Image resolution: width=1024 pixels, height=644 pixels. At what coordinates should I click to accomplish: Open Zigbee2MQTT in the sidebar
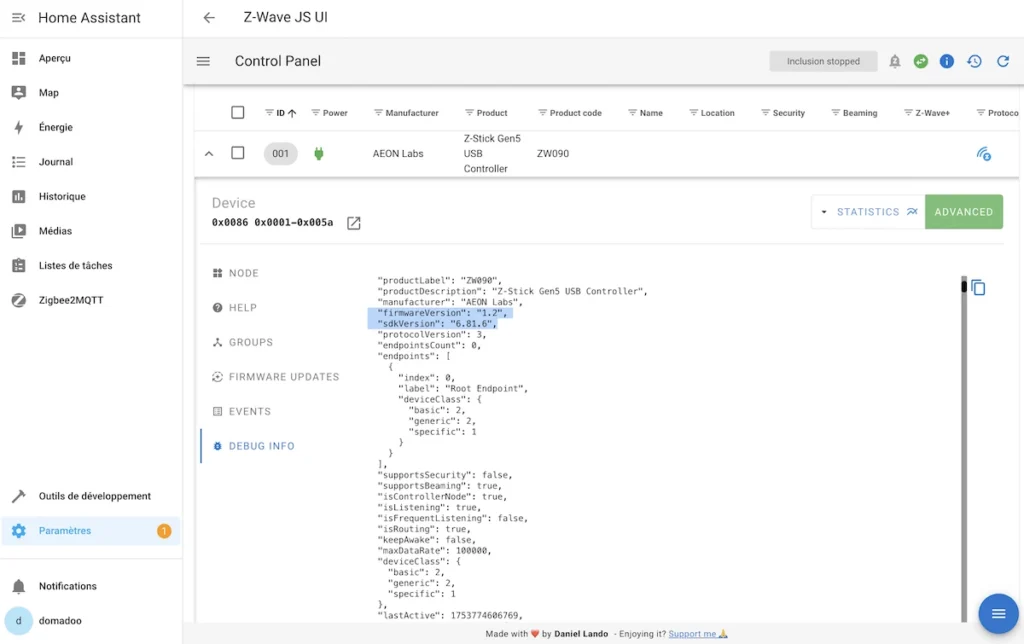tap(91, 300)
